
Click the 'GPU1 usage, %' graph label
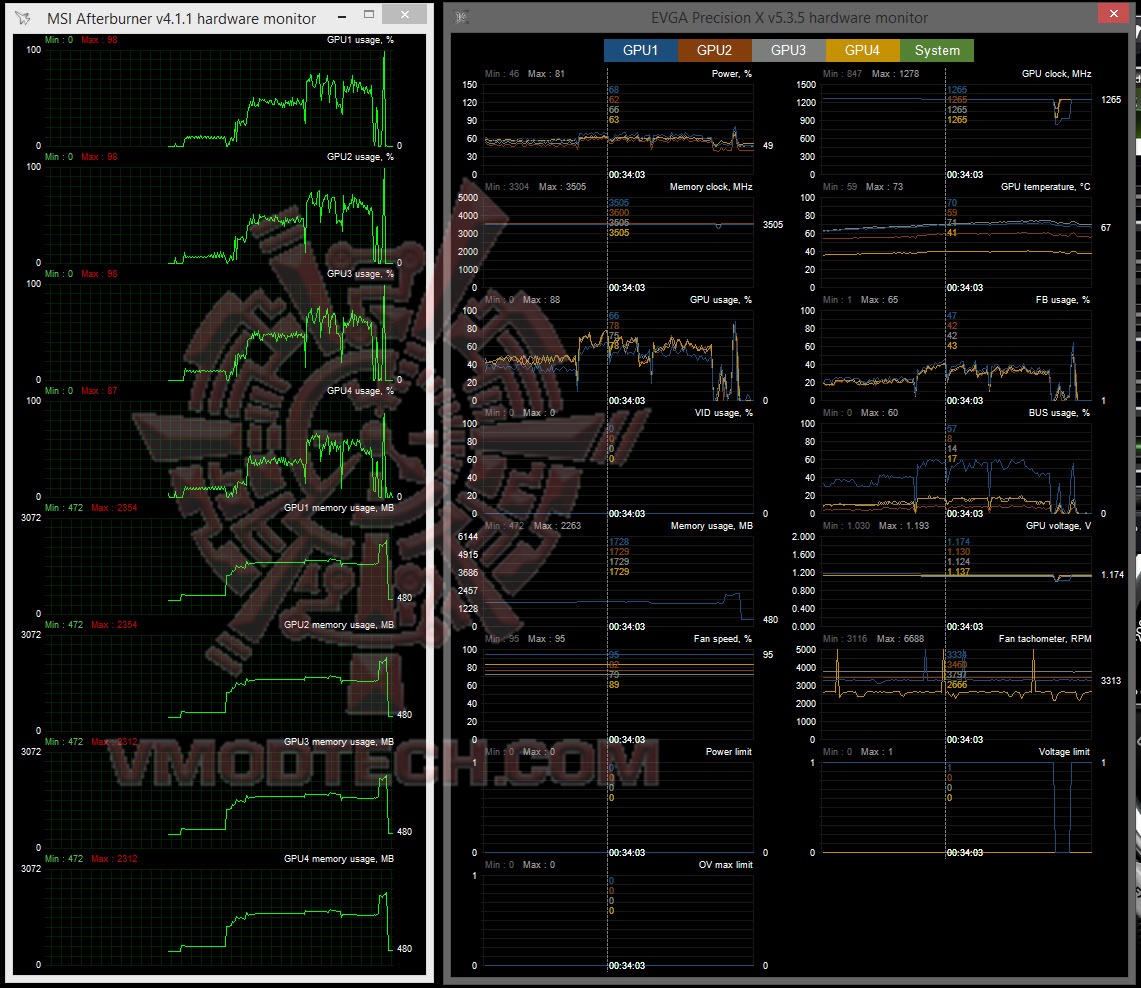[360, 40]
